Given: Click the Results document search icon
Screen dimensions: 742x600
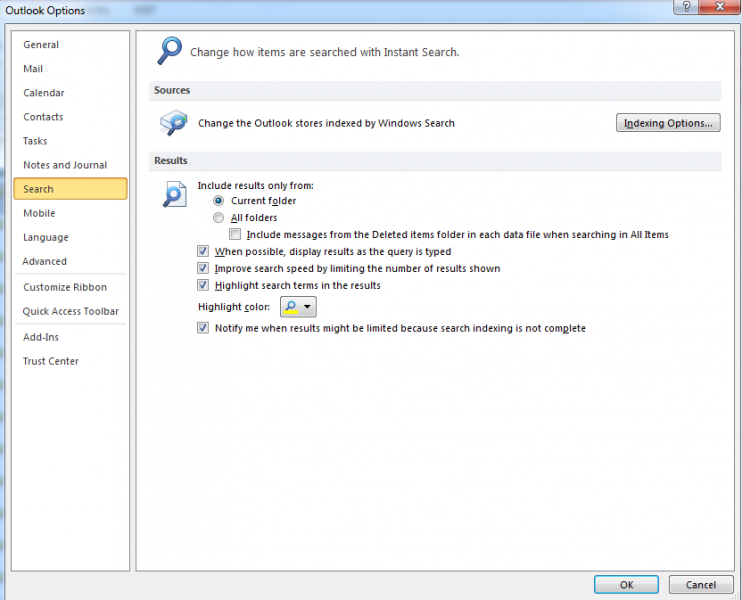Looking at the screenshot, I should coord(174,194).
